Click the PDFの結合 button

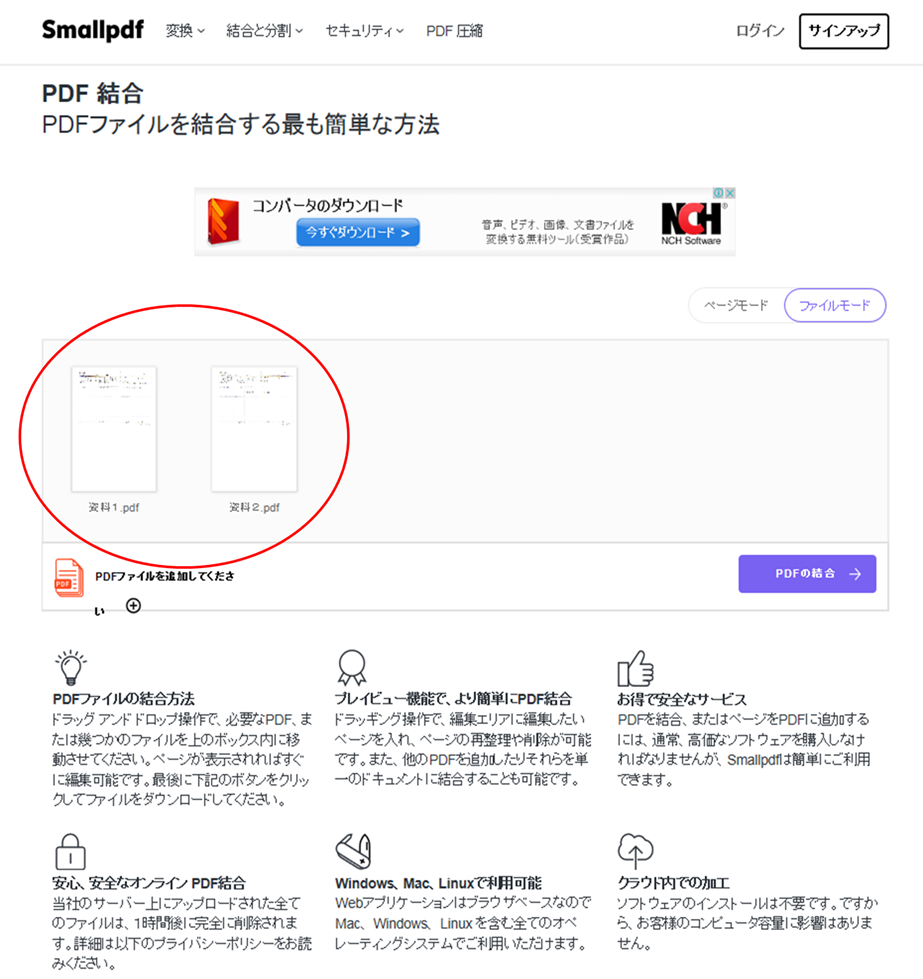click(807, 574)
